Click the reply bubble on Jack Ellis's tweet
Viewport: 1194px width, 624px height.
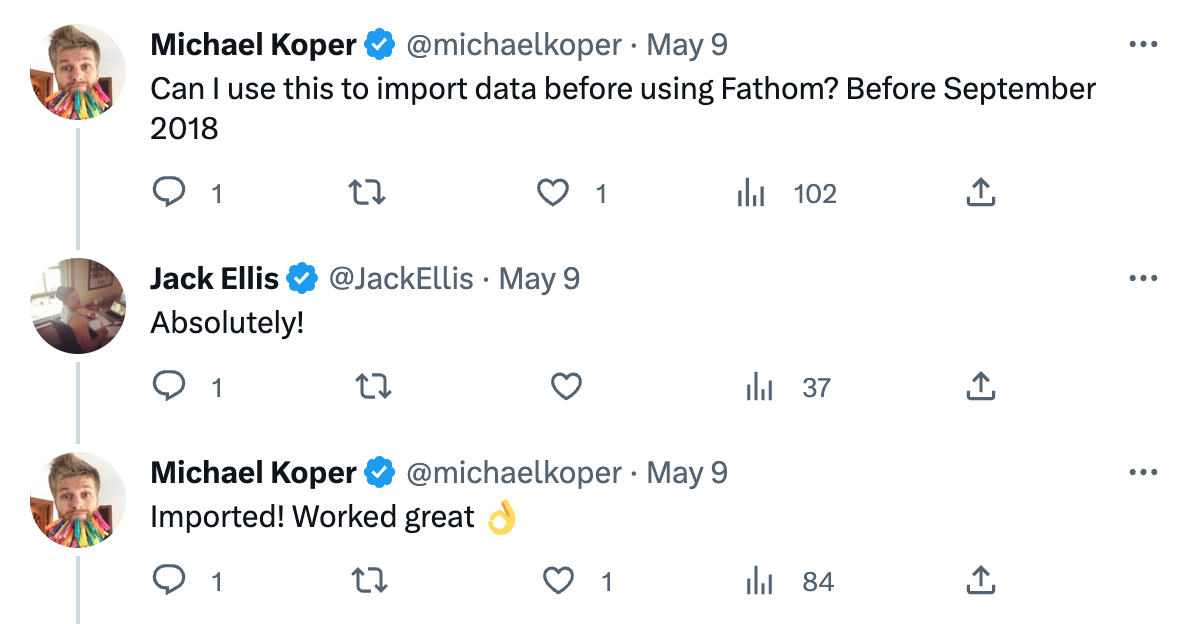171,387
